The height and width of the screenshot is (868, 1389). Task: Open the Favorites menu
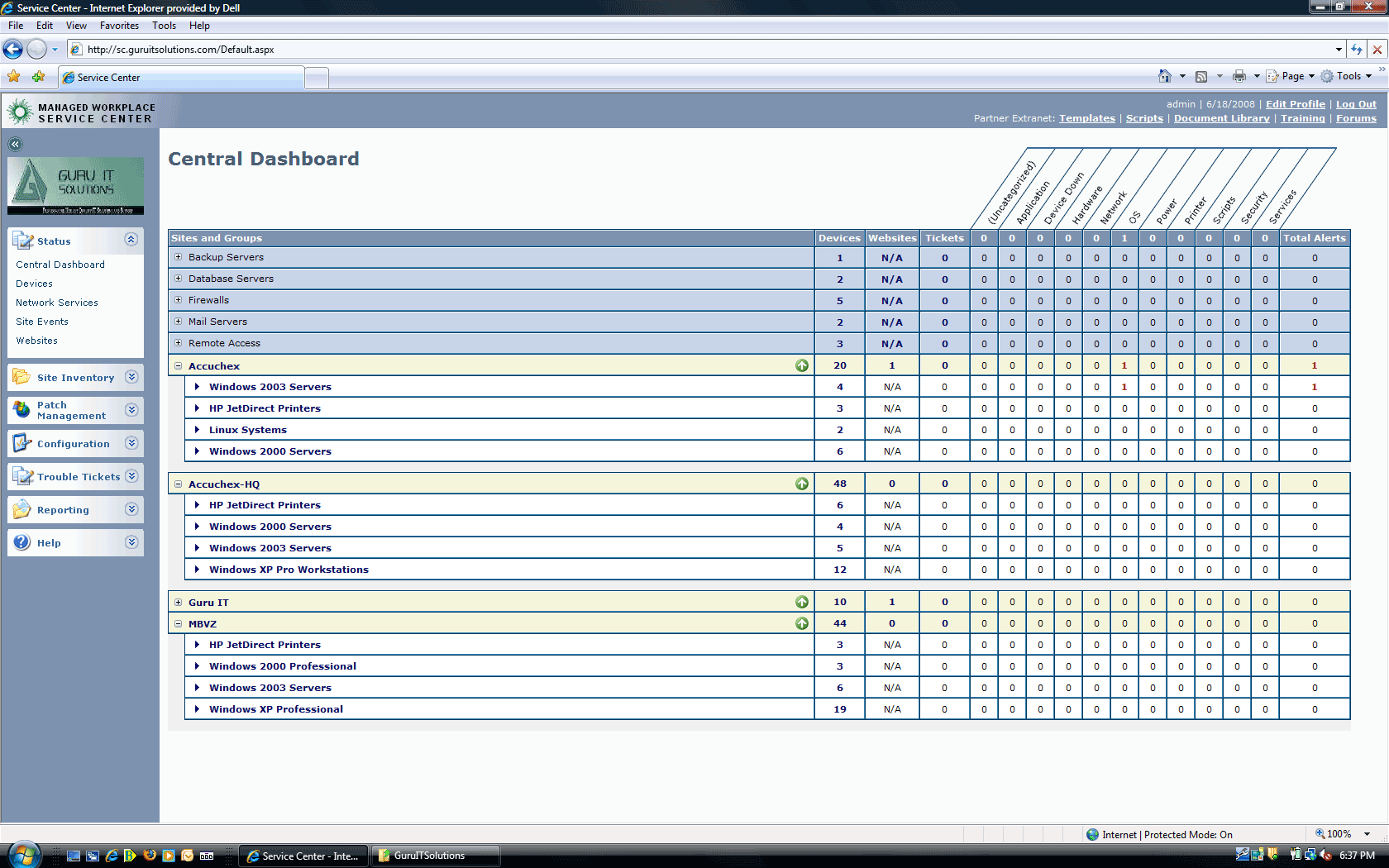click(119, 26)
